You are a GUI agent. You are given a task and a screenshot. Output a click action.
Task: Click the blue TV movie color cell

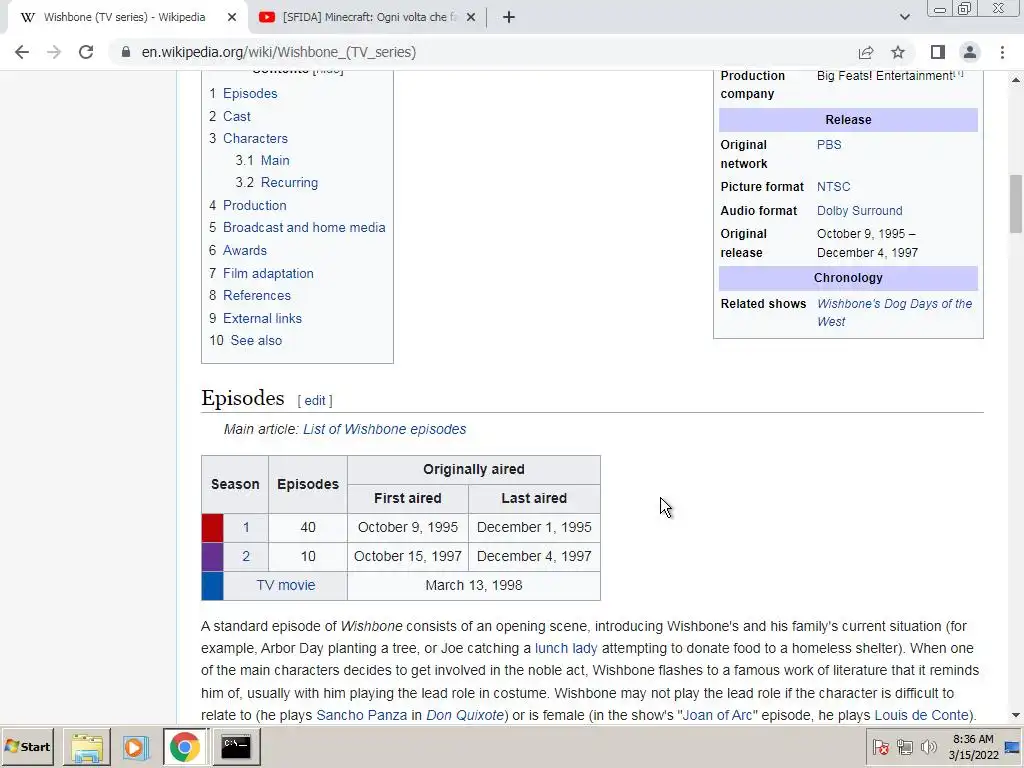click(212, 586)
